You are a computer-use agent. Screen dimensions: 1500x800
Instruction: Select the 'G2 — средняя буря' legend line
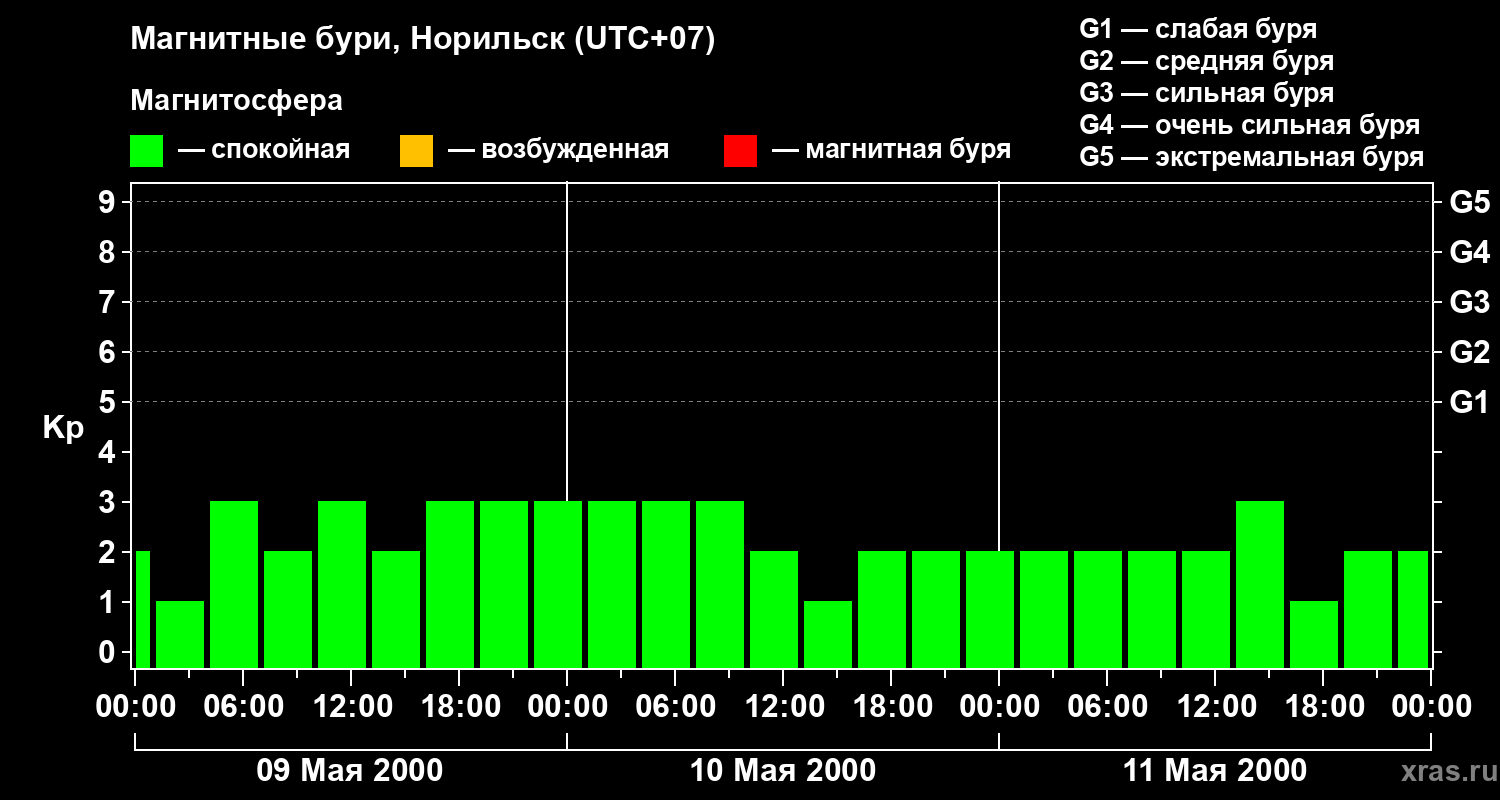point(1206,61)
